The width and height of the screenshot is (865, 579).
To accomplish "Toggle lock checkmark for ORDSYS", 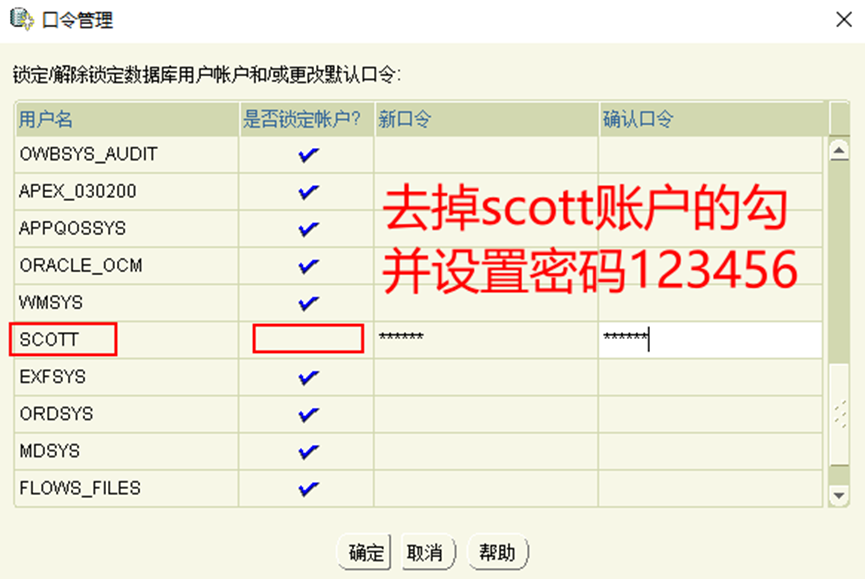I will pyautogui.click(x=308, y=414).
